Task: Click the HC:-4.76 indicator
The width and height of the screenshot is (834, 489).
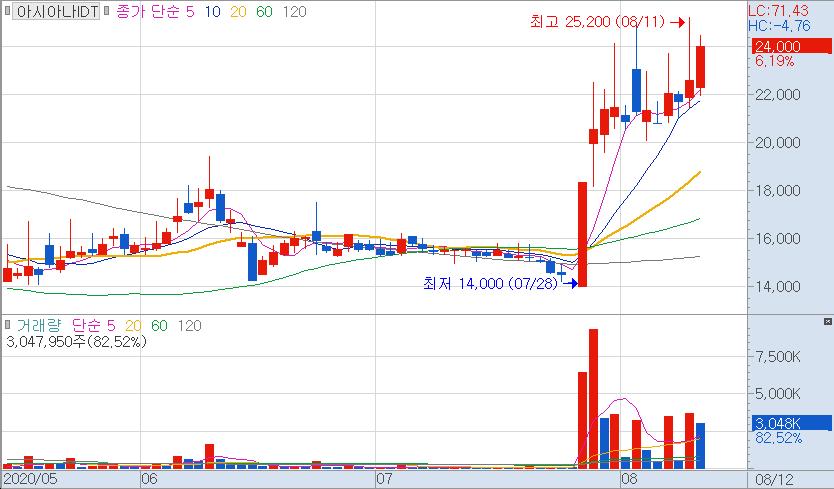Action: pyautogui.click(x=779, y=26)
